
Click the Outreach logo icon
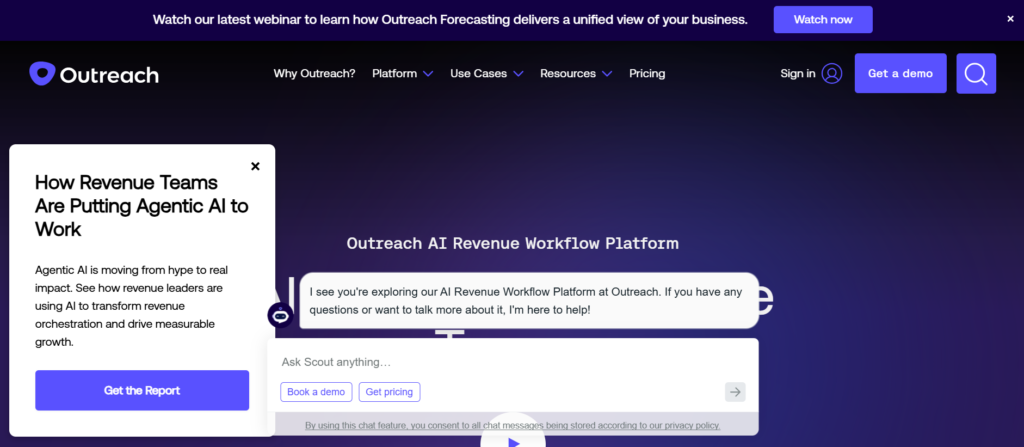point(42,74)
